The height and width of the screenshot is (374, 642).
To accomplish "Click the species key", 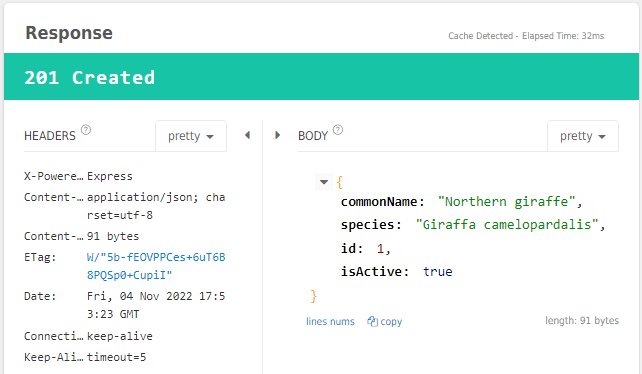I will tap(368, 224).
